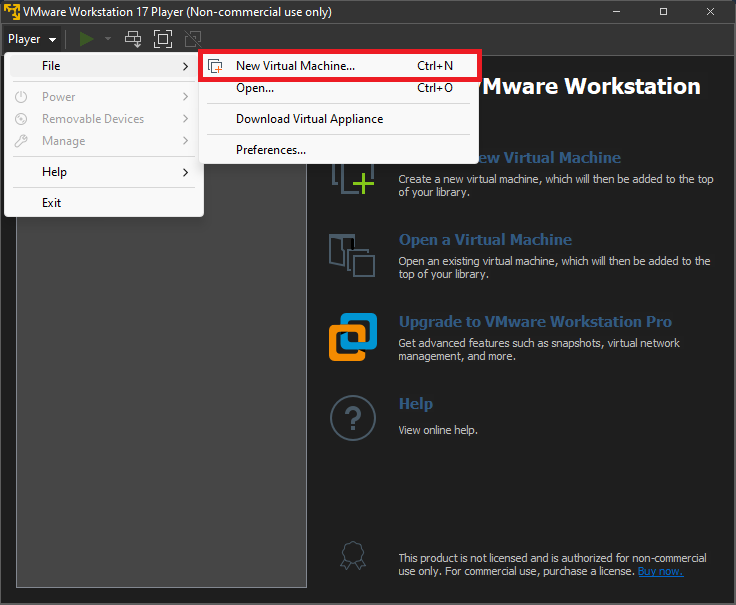Click the Send Ctrl+Alt+Del toolbar icon
Viewport: 736px width, 605px height.
[x=133, y=39]
